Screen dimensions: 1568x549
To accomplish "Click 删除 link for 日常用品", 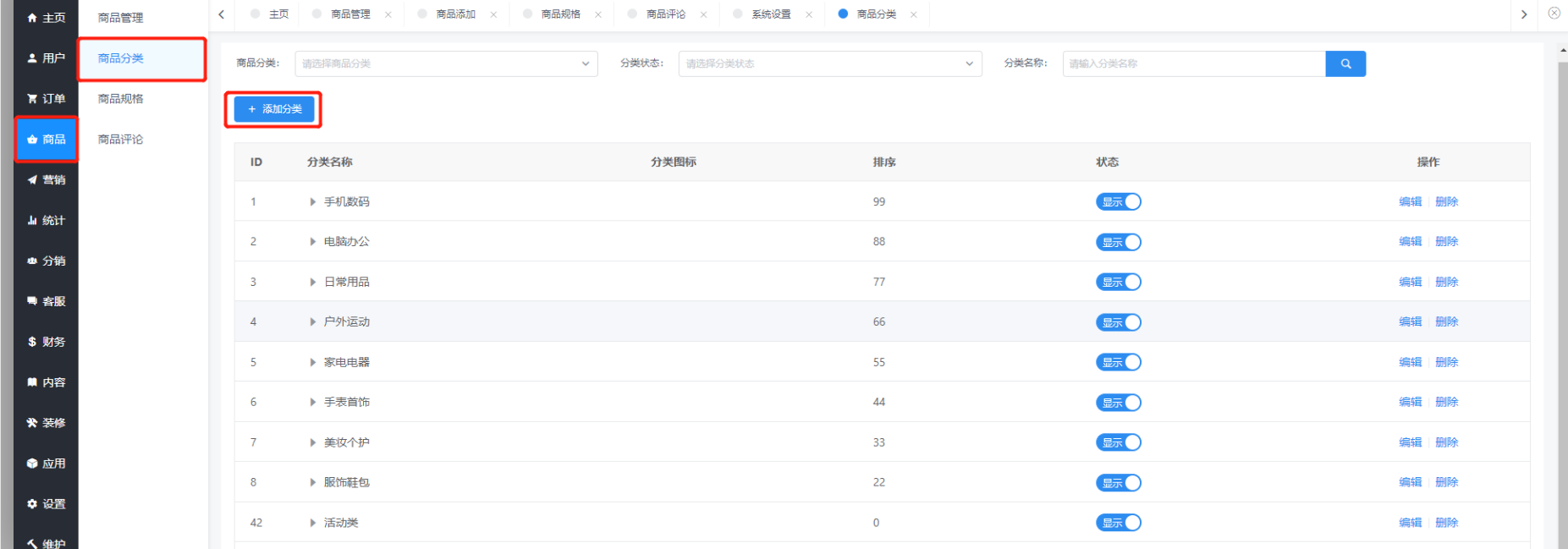I will 1446,282.
